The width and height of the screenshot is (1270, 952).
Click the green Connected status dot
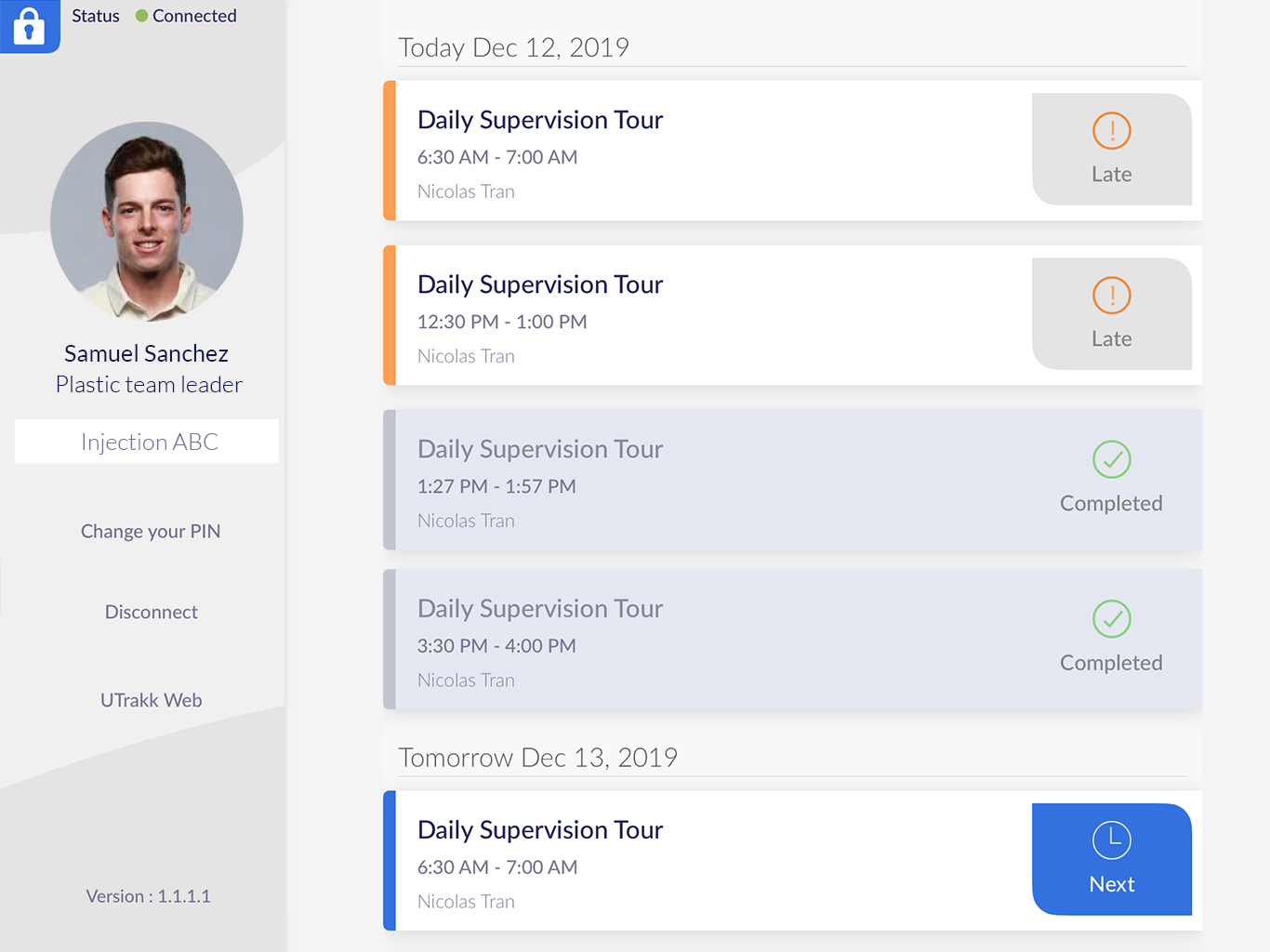tap(142, 16)
